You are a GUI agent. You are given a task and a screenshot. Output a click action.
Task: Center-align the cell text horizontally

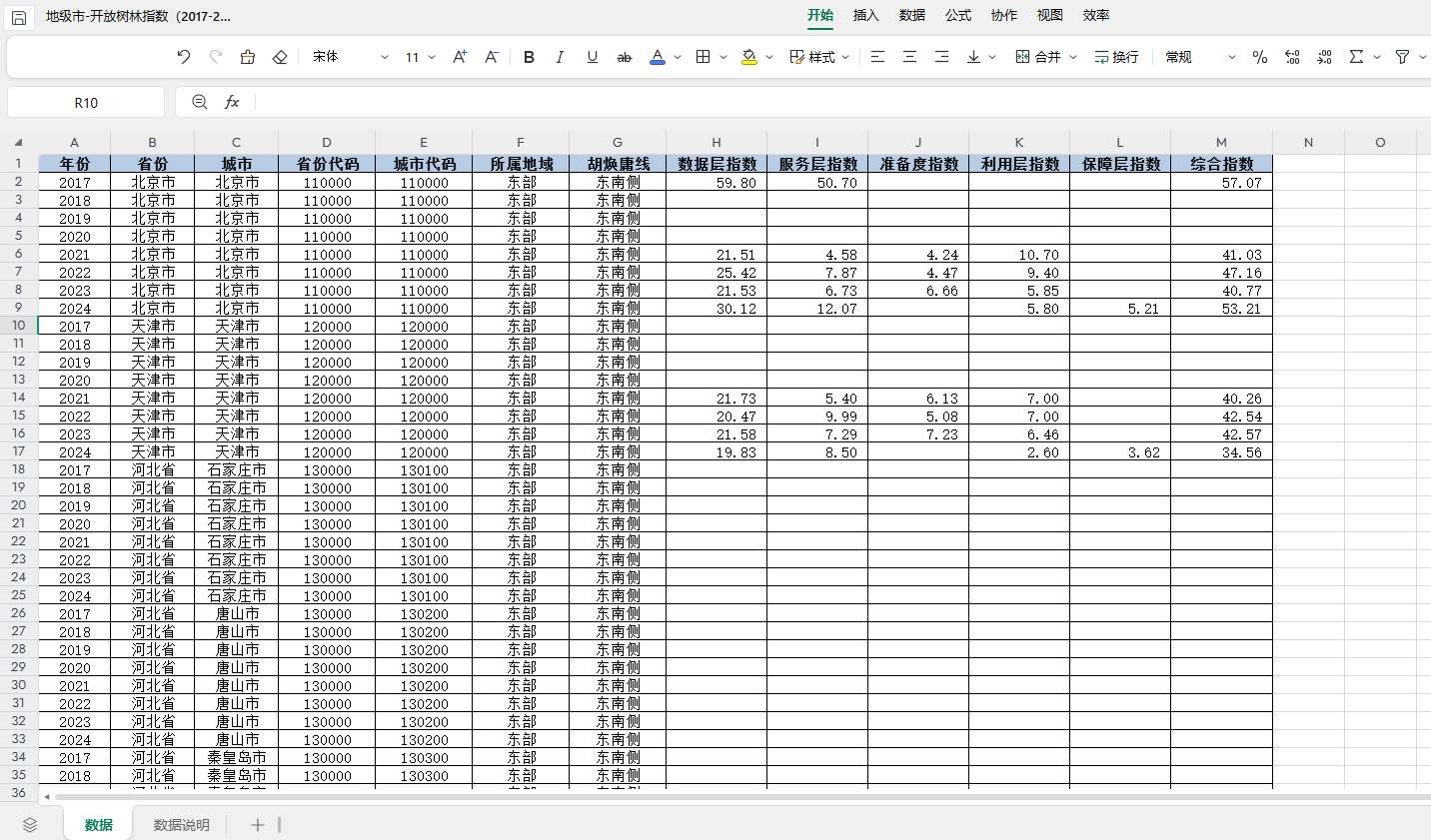click(x=909, y=57)
